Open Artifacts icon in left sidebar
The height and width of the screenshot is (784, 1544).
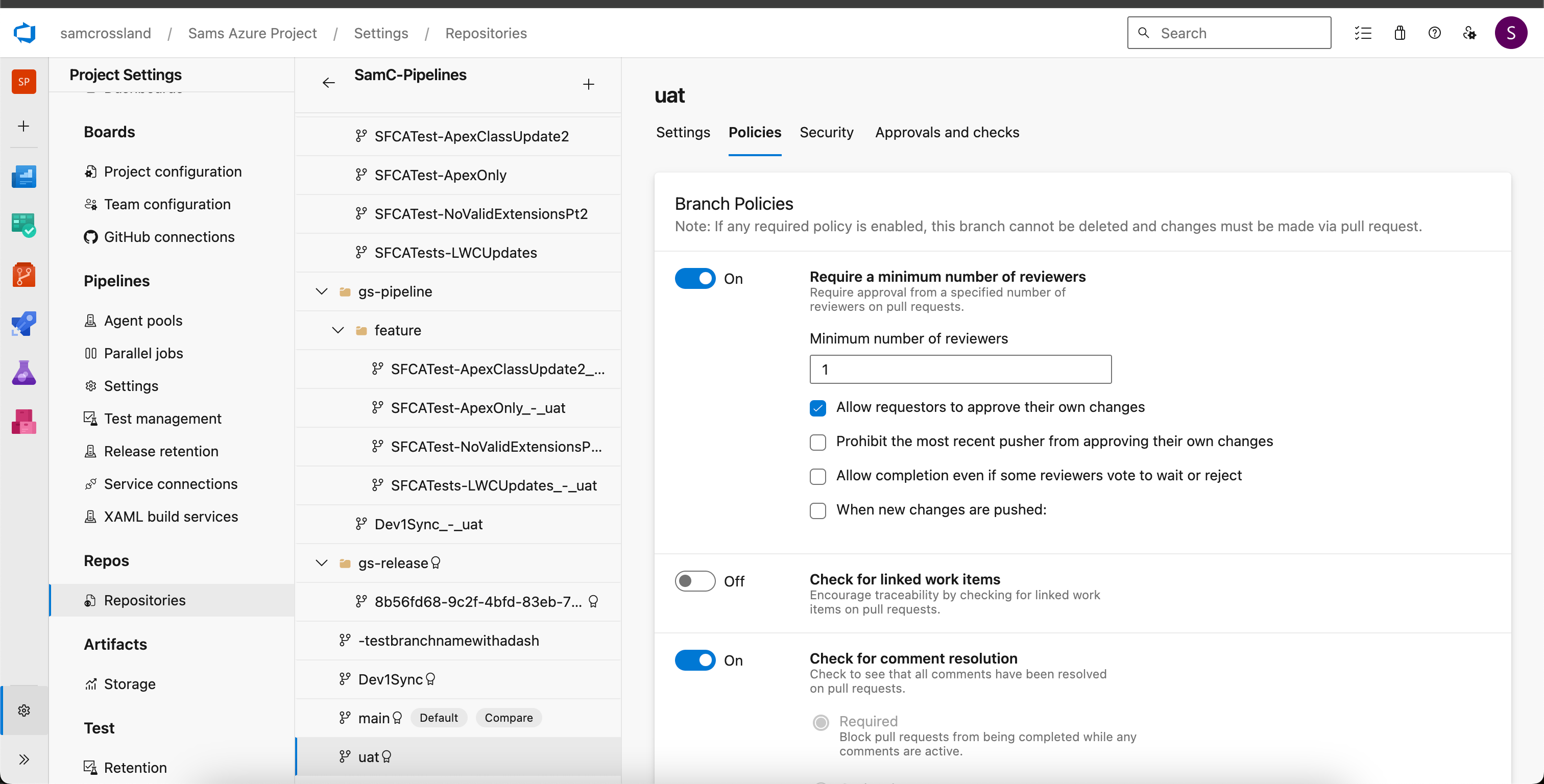pyautogui.click(x=23, y=422)
